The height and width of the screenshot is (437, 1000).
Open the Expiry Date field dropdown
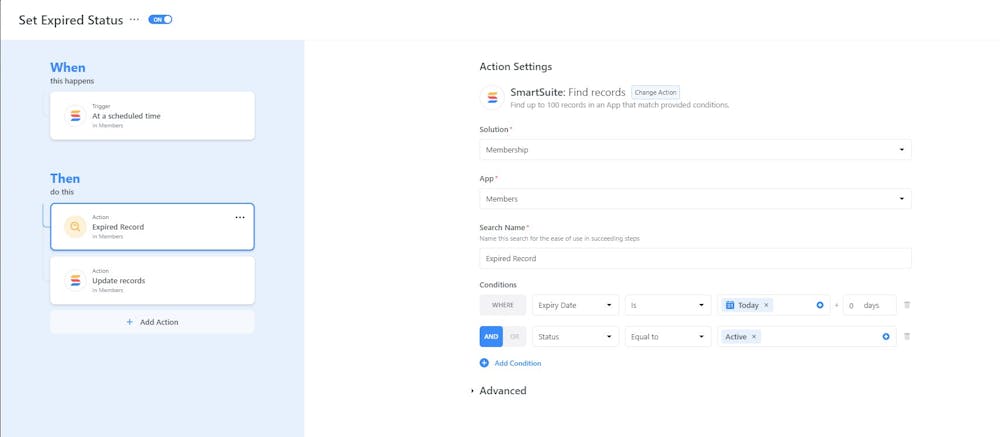coord(575,305)
